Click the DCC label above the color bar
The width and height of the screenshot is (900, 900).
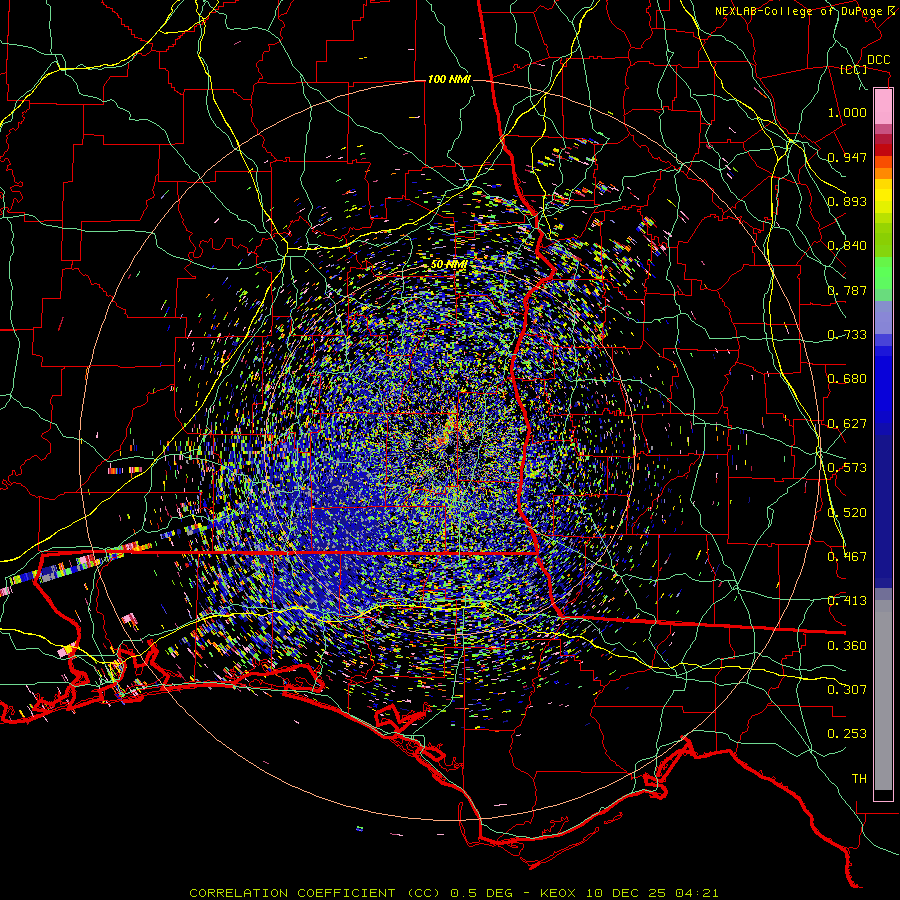coord(878,60)
